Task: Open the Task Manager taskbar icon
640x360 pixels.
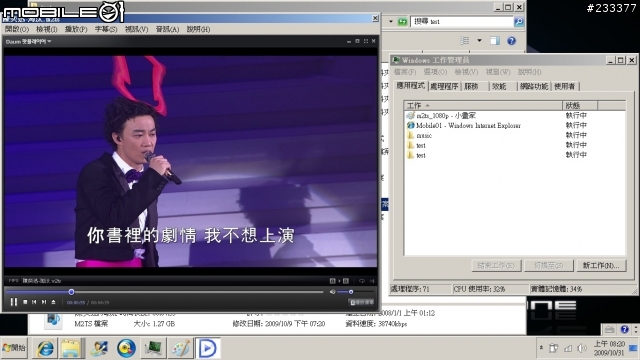Action: pyautogui.click(x=153, y=348)
